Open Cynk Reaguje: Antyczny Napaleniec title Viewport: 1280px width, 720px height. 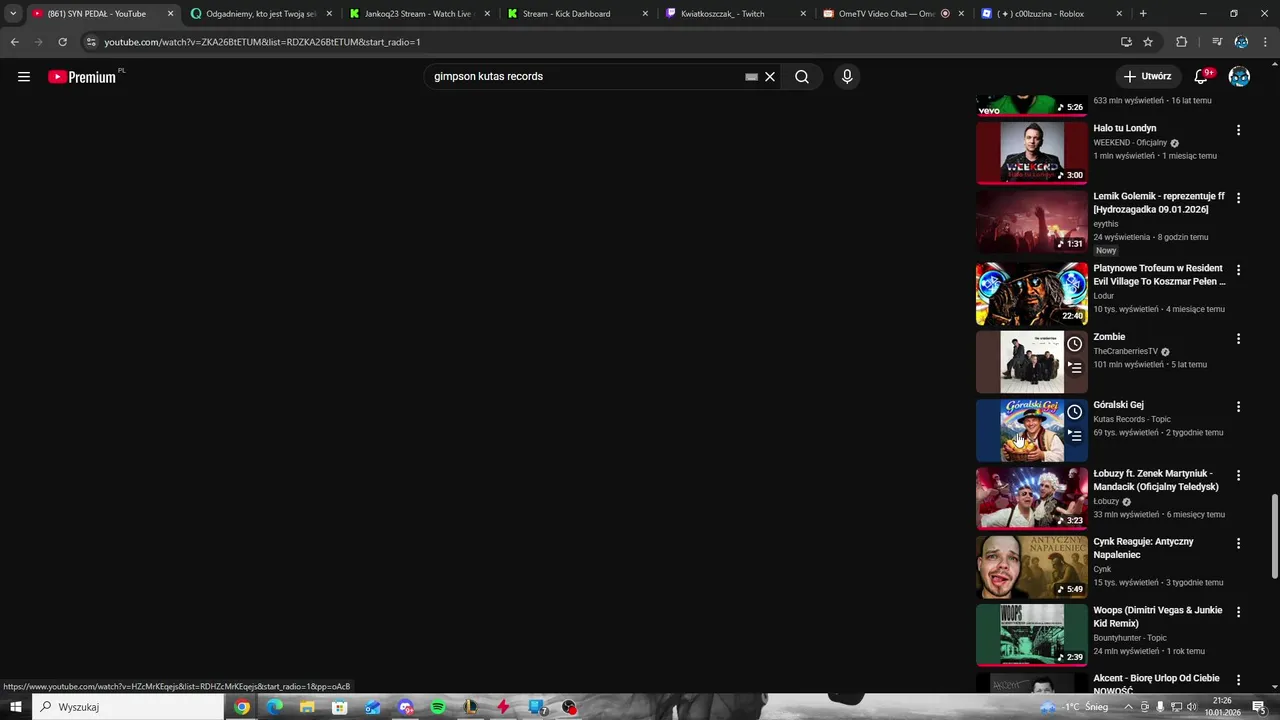(1143, 548)
